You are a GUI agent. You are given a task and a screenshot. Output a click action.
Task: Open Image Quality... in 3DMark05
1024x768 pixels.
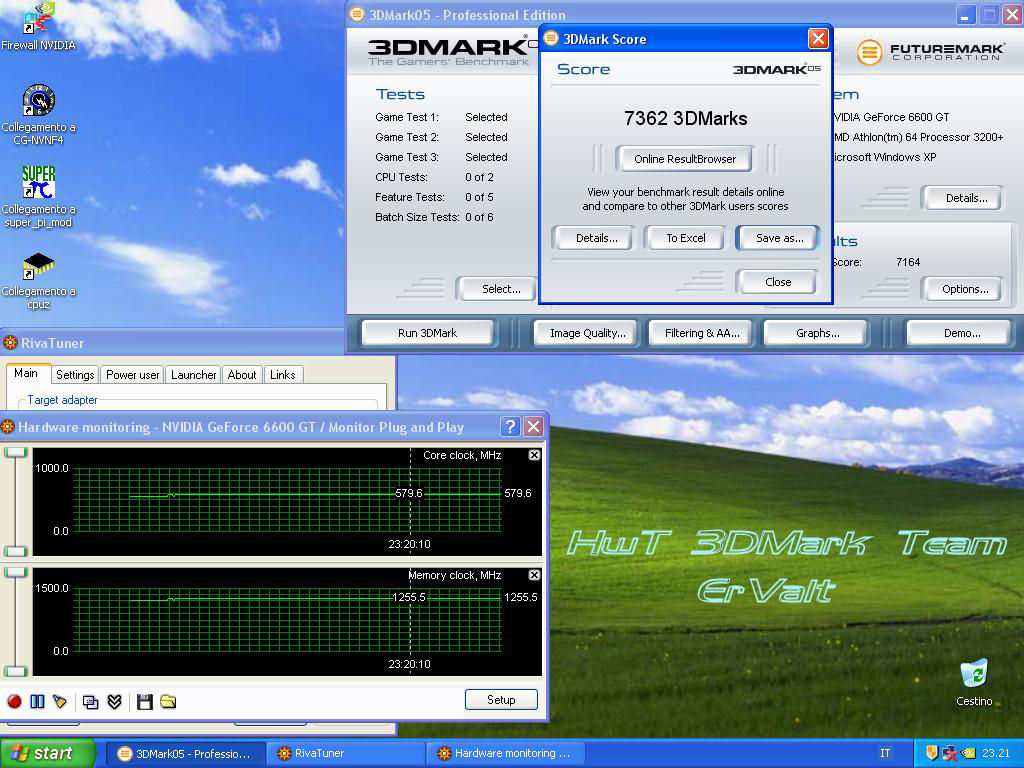[588, 332]
